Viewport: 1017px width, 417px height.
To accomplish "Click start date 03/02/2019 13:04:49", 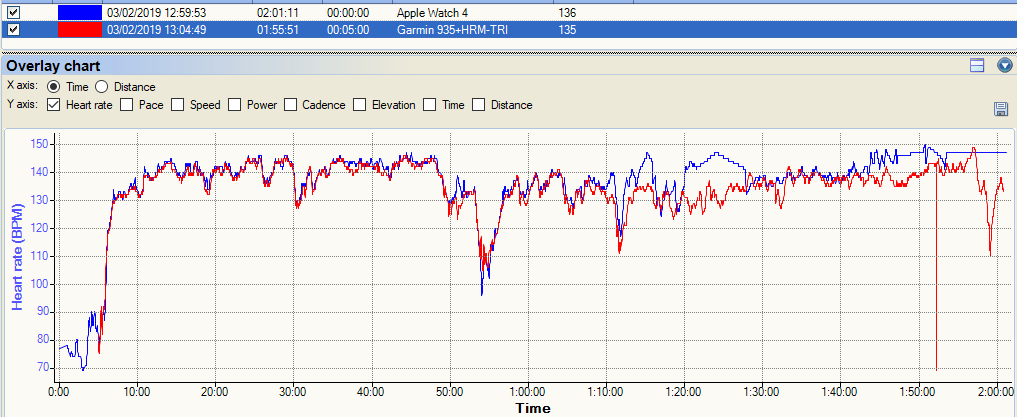I will pyautogui.click(x=156, y=30).
